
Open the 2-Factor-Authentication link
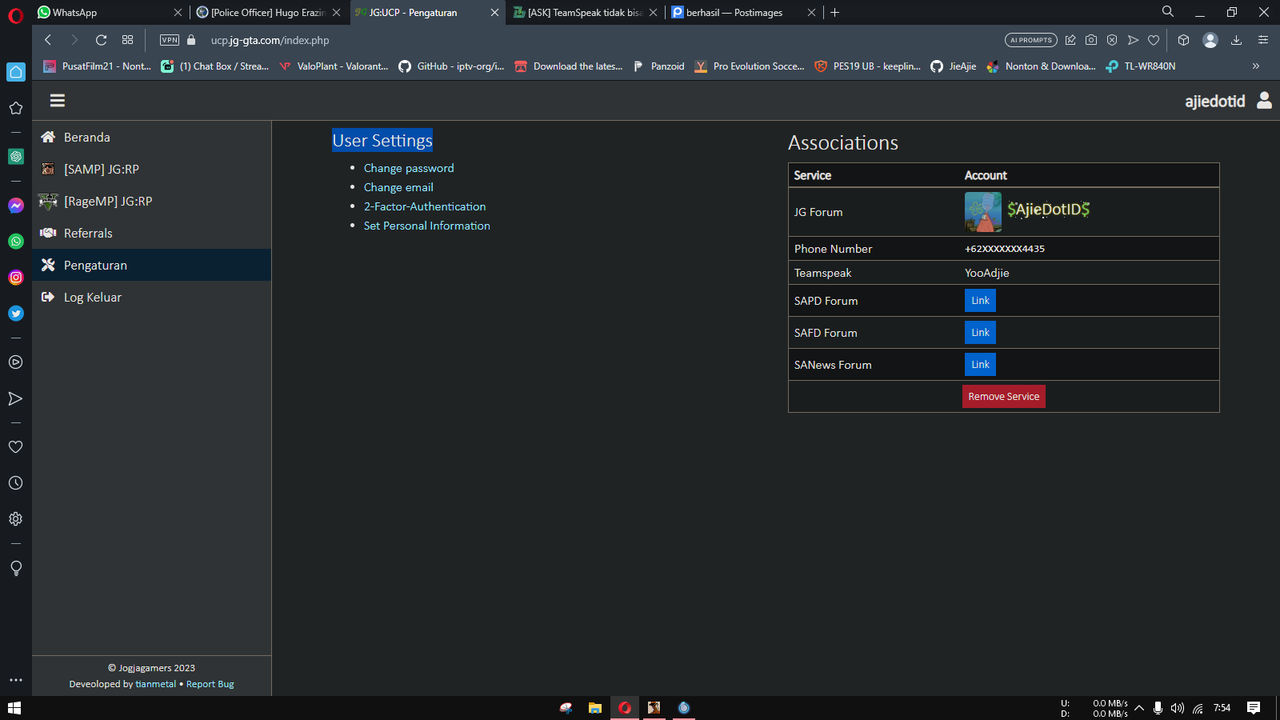(424, 206)
